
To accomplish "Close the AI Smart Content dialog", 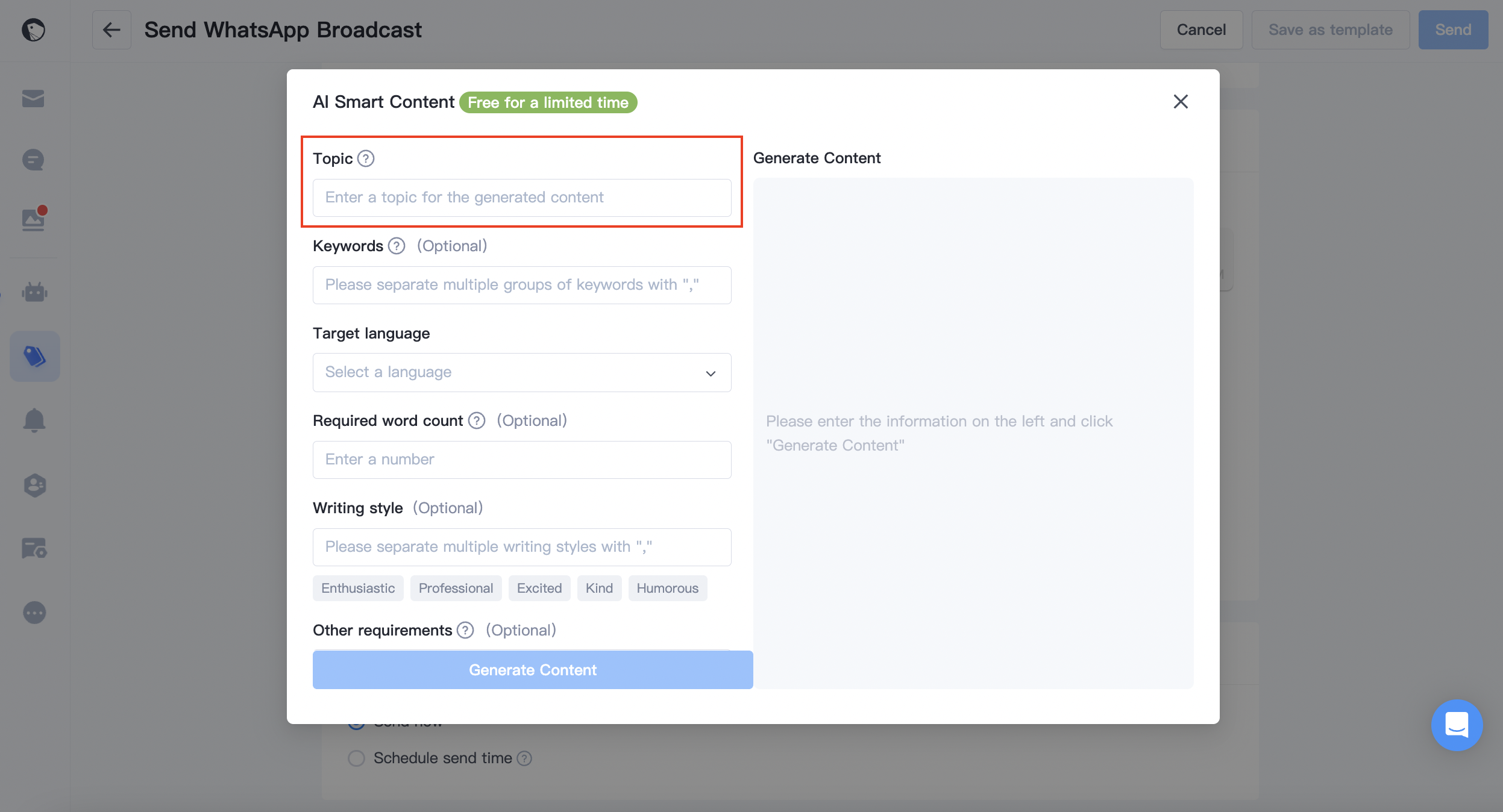I will pyautogui.click(x=1181, y=102).
